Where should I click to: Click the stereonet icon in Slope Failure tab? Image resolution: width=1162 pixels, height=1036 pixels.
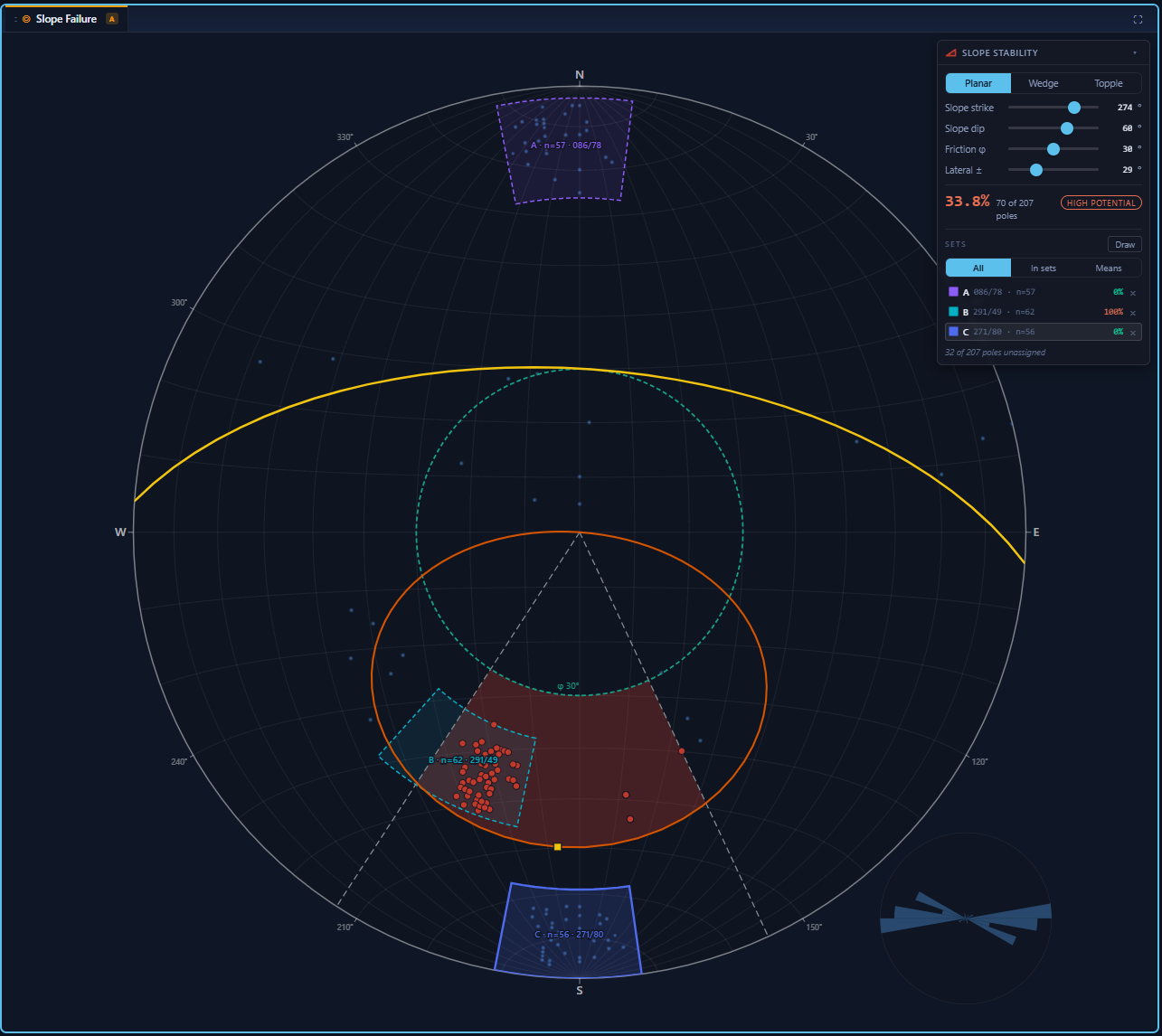pyautogui.click(x=26, y=19)
